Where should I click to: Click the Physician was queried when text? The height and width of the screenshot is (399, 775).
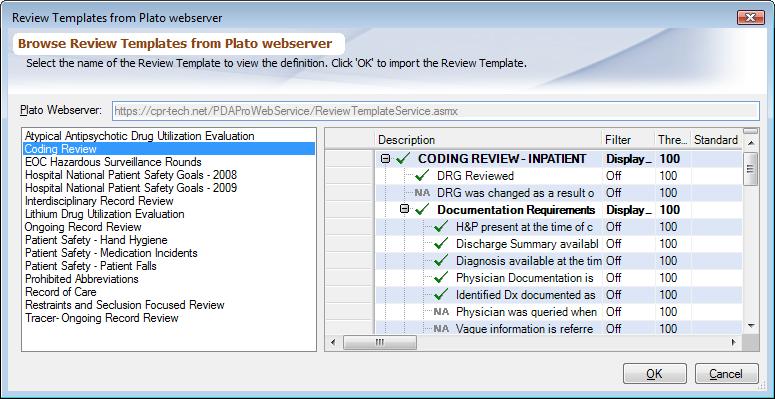click(x=526, y=312)
